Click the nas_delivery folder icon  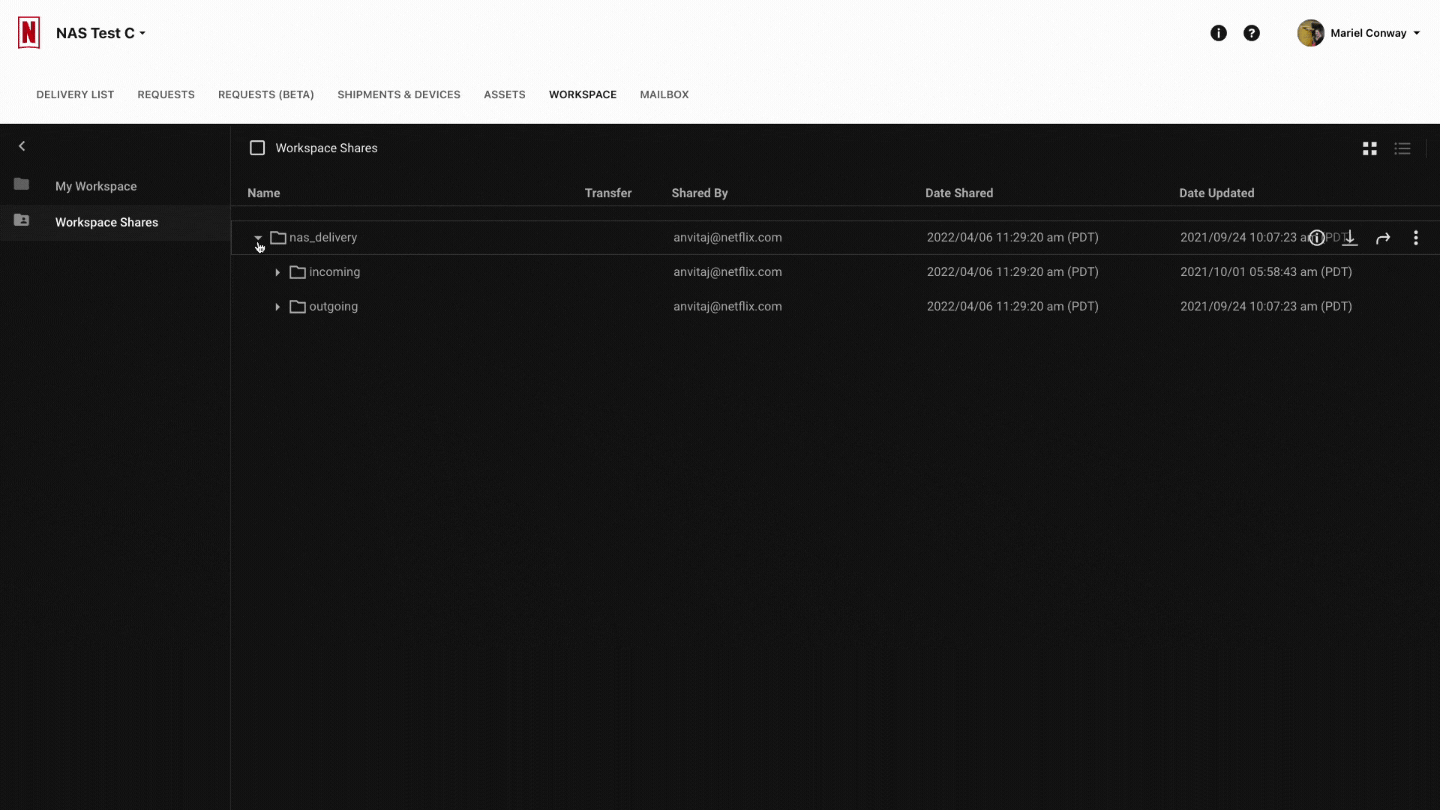pyautogui.click(x=278, y=238)
